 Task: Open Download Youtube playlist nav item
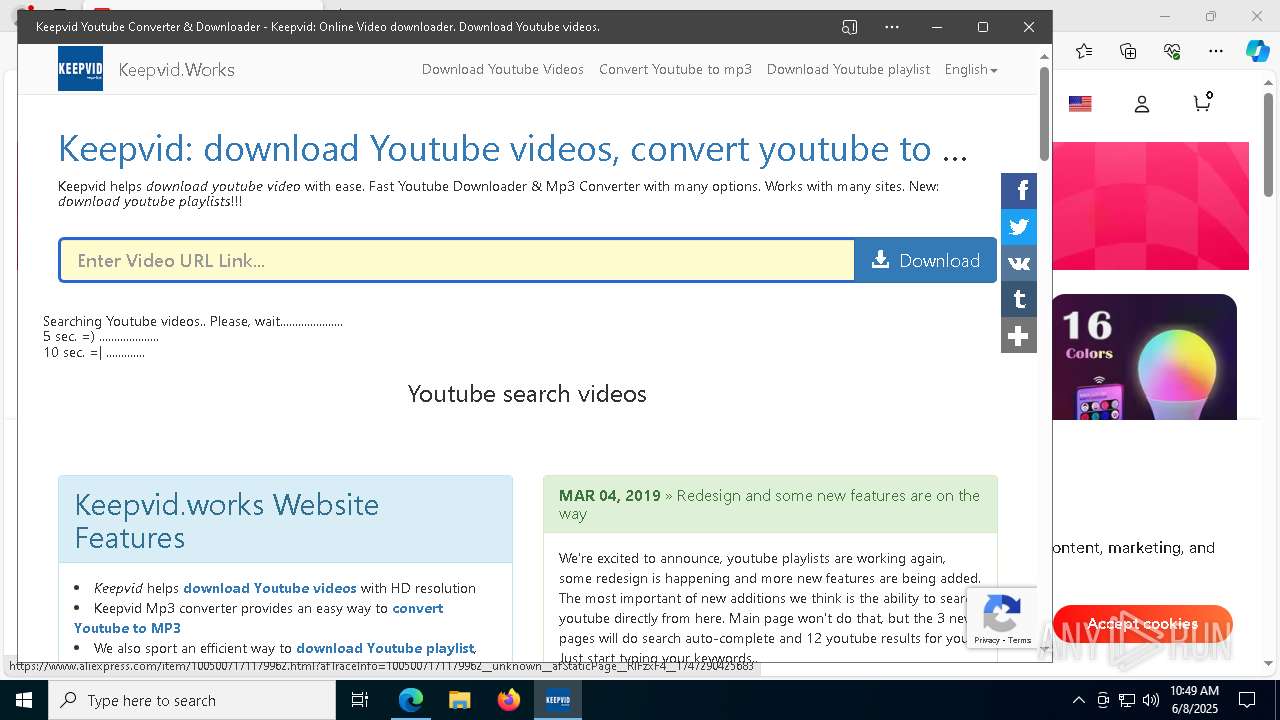[848, 69]
